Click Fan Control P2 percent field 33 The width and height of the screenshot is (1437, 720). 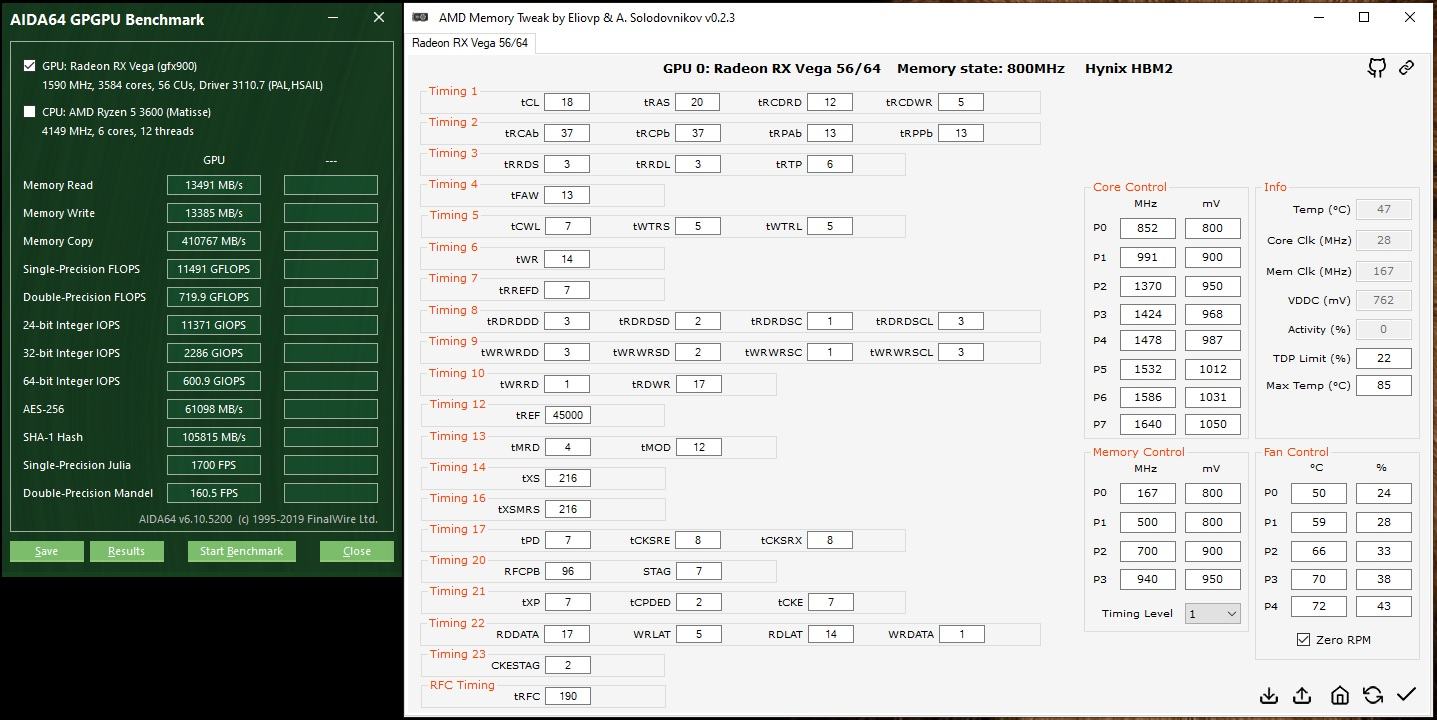pyautogui.click(x=1383, y=551)
